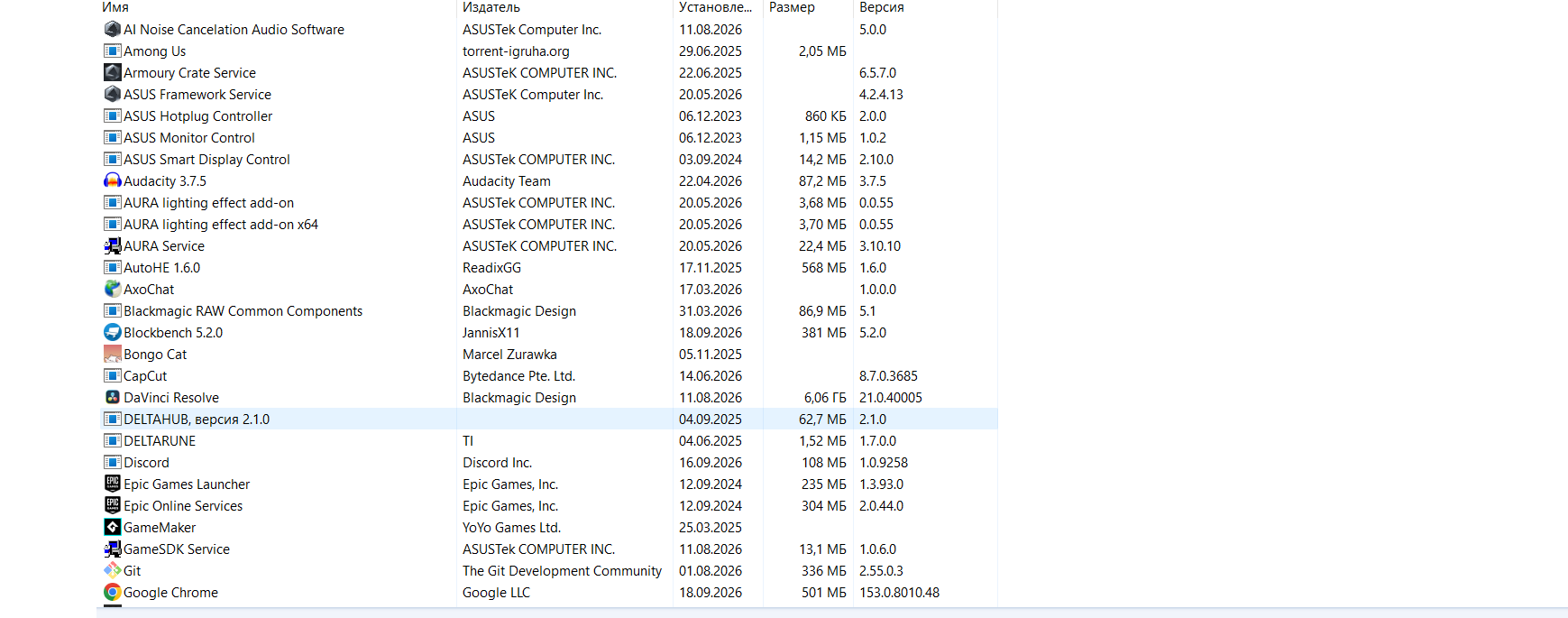The width and height of the screenshot is (1568, 618).
Task: Click the AutoHE 1.6.0 icon
Action: [x=113, y=267]
